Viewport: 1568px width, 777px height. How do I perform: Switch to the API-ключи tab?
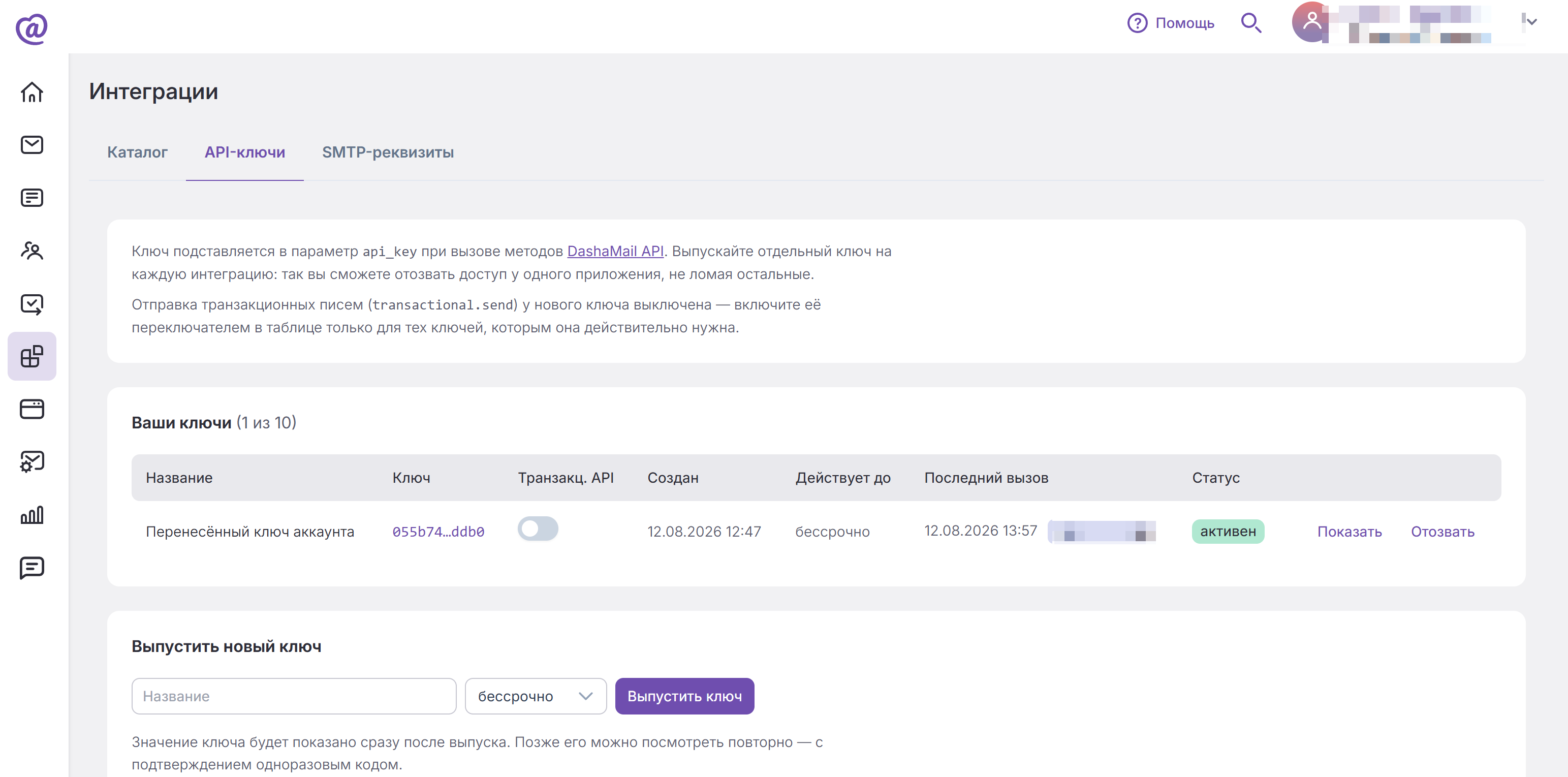245,152
